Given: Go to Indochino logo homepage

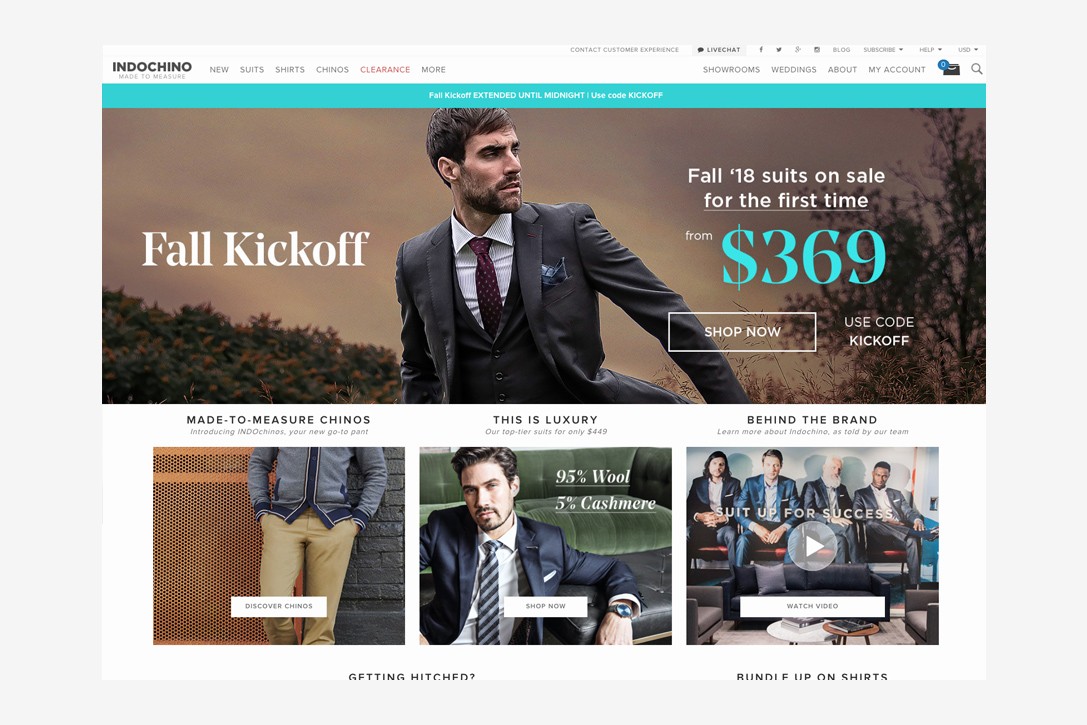Looking at the screenshot, I should pyautogui.click(x=152, y=69).
